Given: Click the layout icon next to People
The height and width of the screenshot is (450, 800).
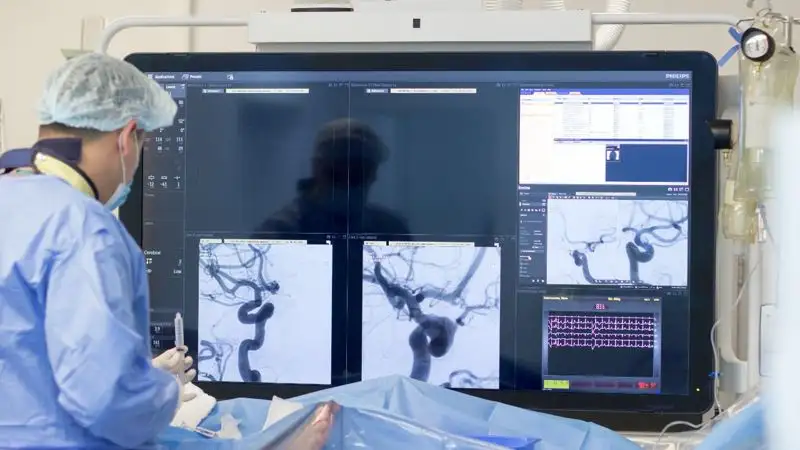Looking at the screenshot, I should click(229, 76).
